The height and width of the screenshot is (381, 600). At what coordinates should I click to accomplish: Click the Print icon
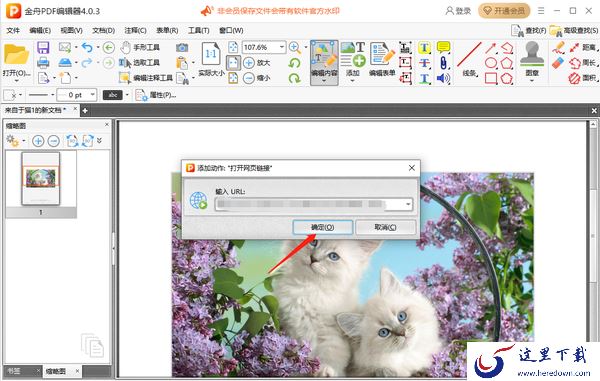[43, 62]
